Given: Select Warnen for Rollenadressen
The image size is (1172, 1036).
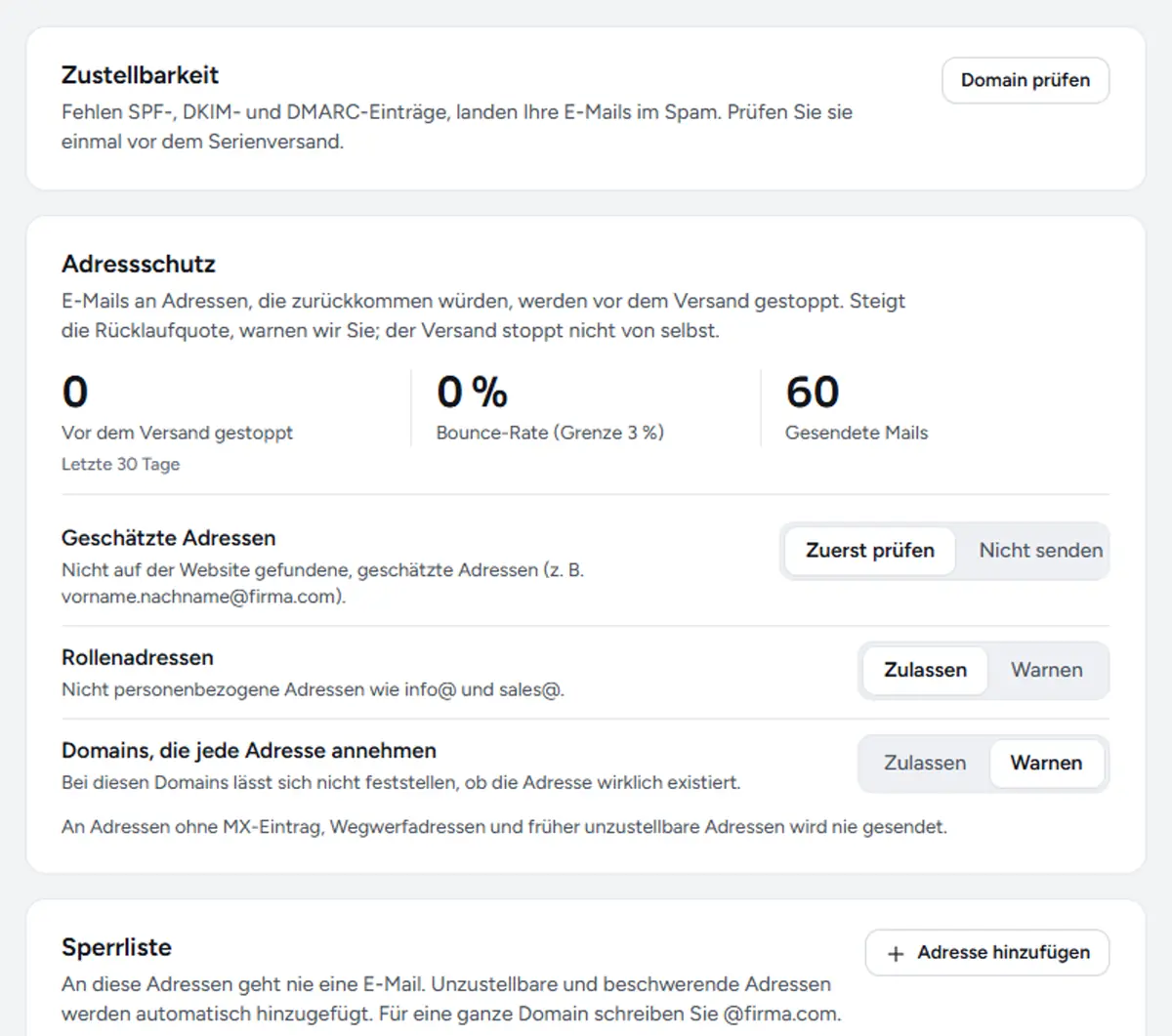Looking at the screenshot, I should [x=1047, y=670].
